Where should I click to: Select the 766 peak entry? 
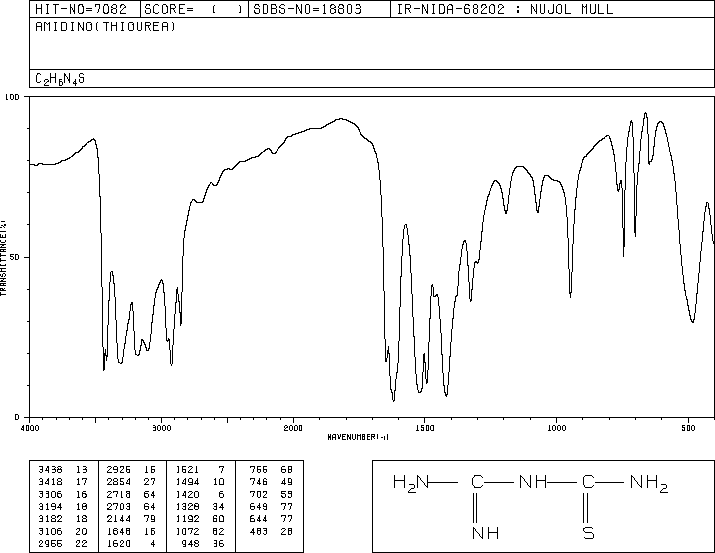(x=271, y=469)
